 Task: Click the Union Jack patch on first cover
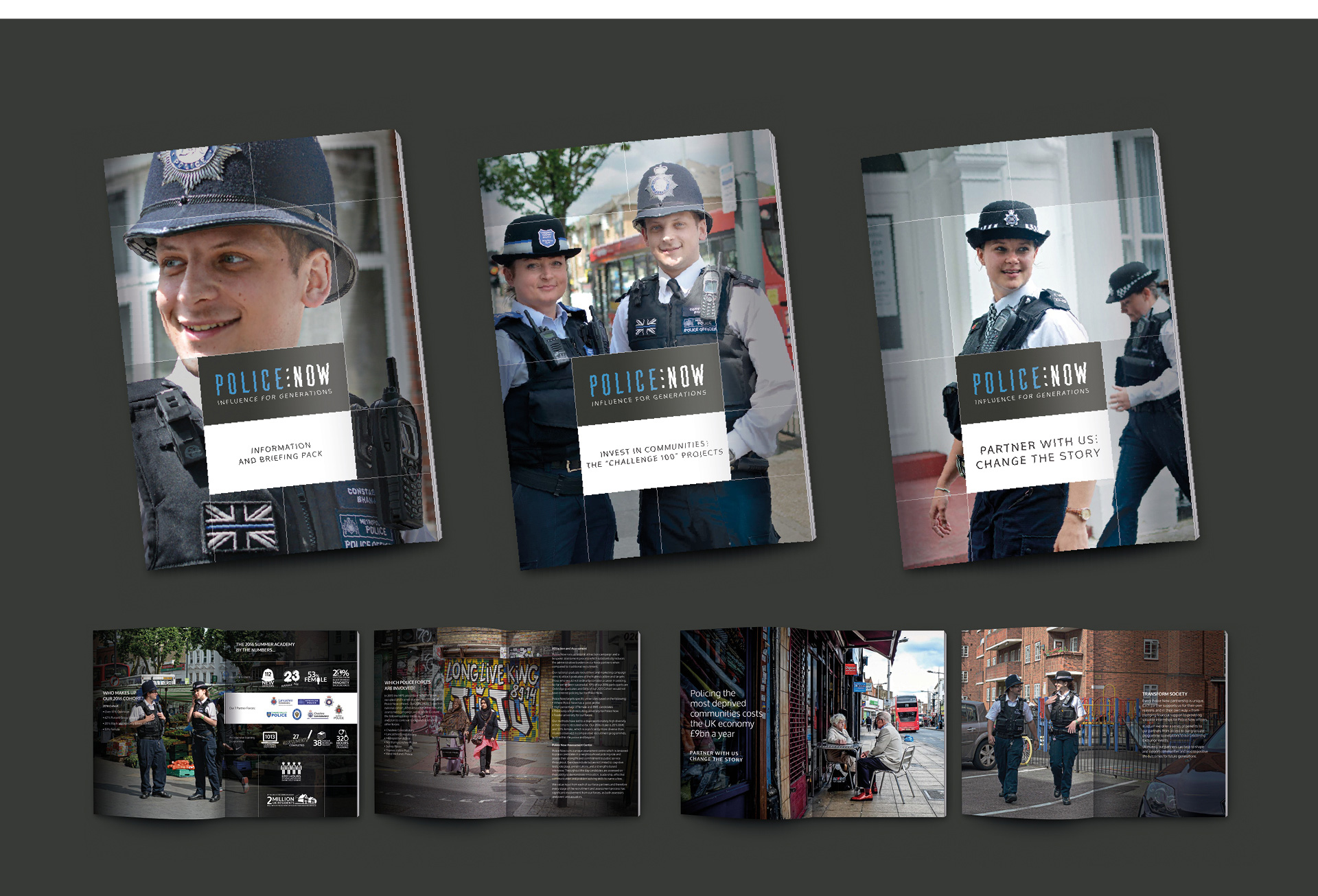coord(240,527)
